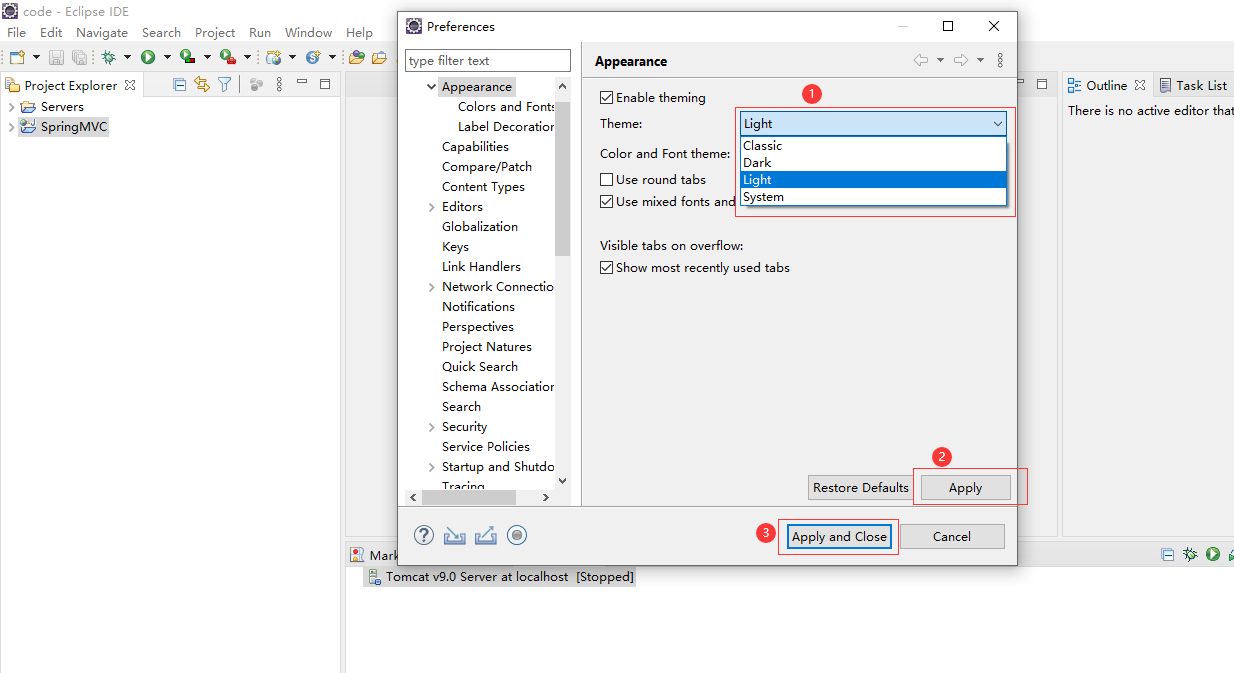Expand the Servers project in Project Explorer
The width and height of the screenshot is (1234, 673).
(x=11, y=107)
